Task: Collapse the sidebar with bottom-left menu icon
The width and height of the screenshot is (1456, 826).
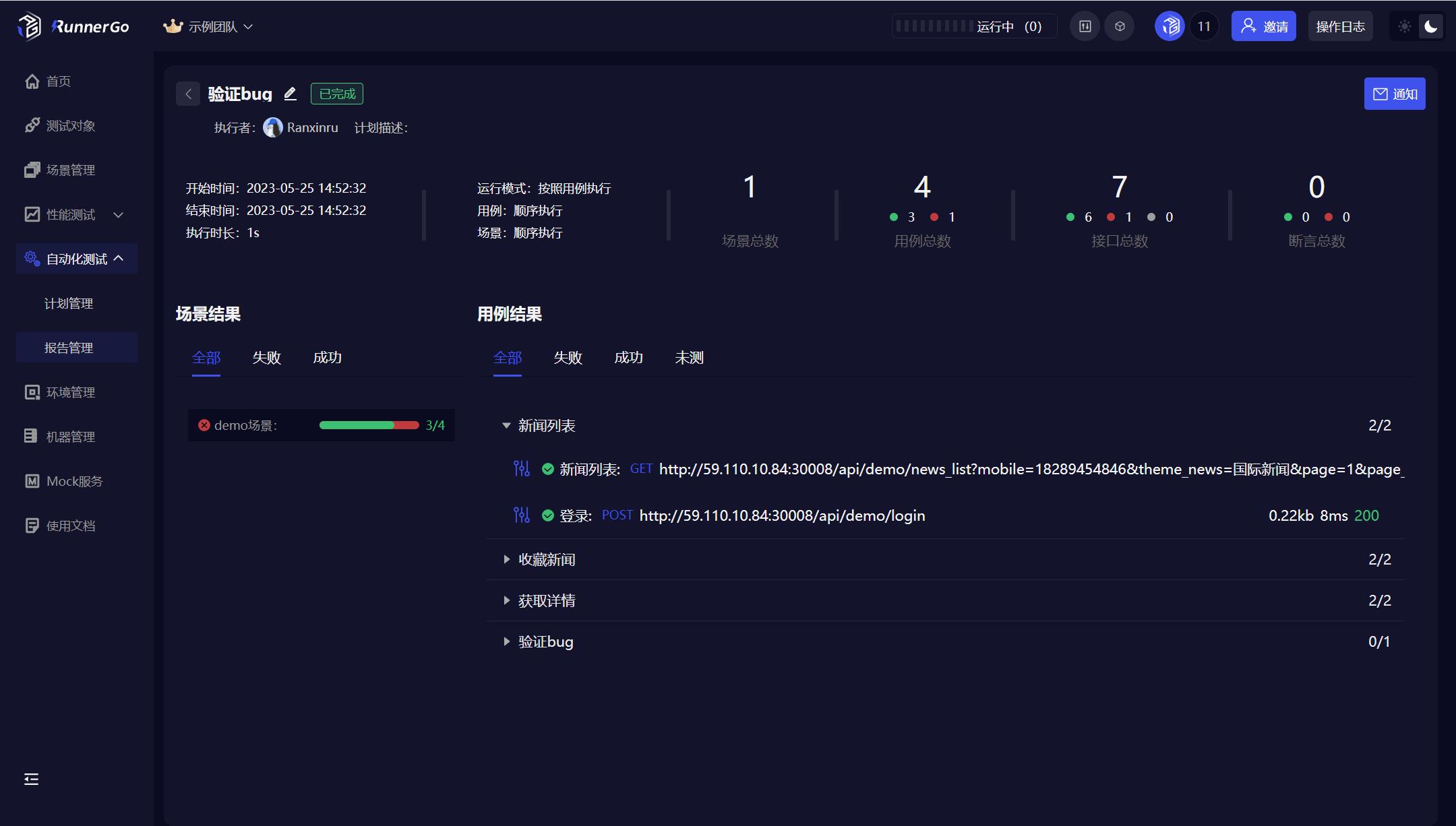Action: (x=31, y=780)
